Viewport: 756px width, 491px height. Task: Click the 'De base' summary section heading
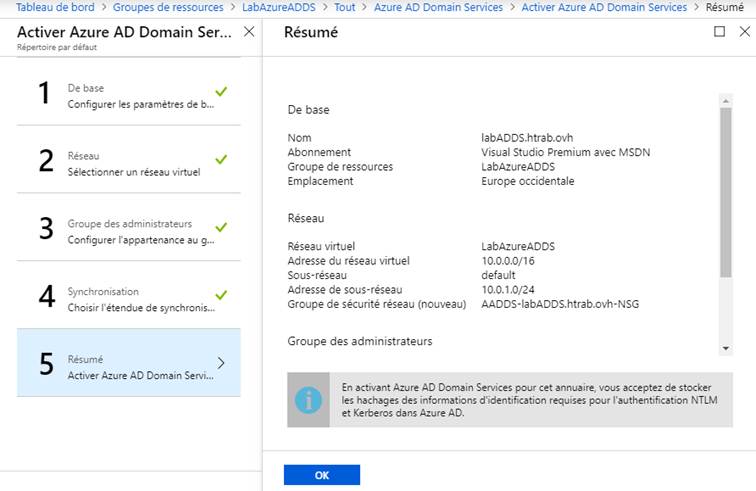[x=308, y=109]
